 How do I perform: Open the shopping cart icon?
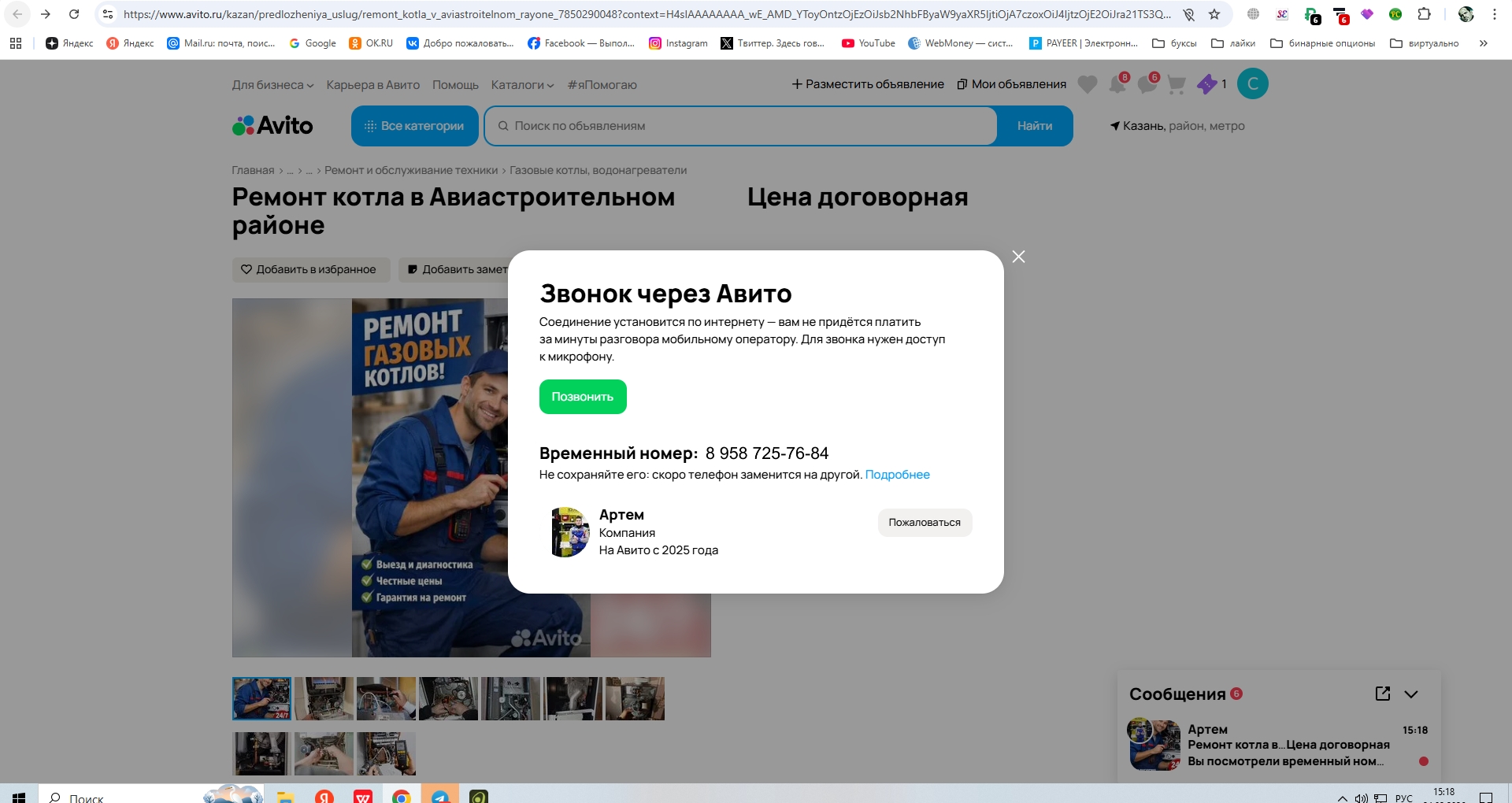[1177, 84]
